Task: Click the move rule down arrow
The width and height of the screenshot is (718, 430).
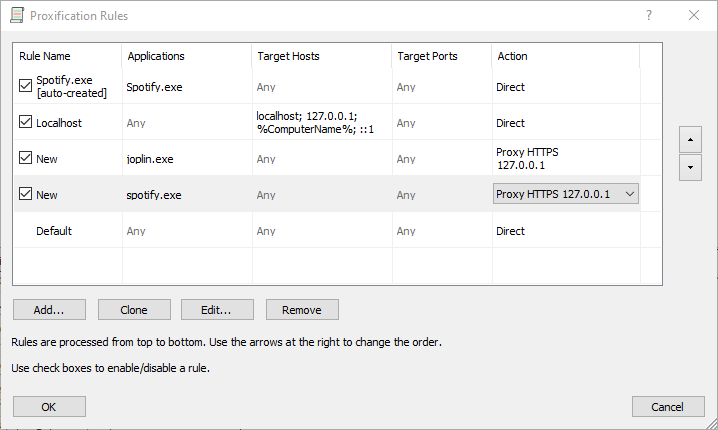Action: (x=690, y=167)
